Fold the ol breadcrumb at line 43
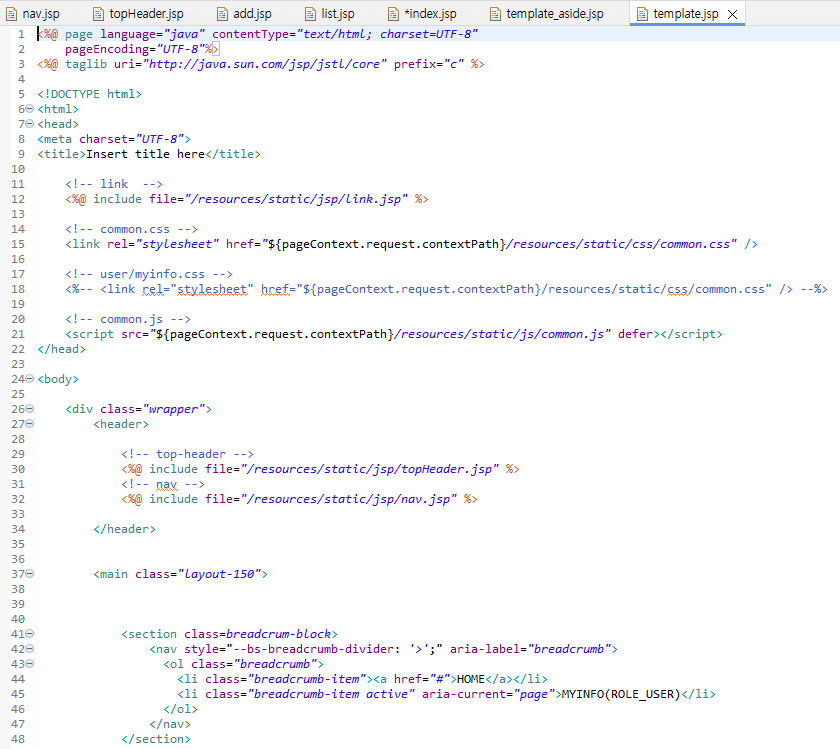This screenshot has width=840, height=749. (30, 664)
